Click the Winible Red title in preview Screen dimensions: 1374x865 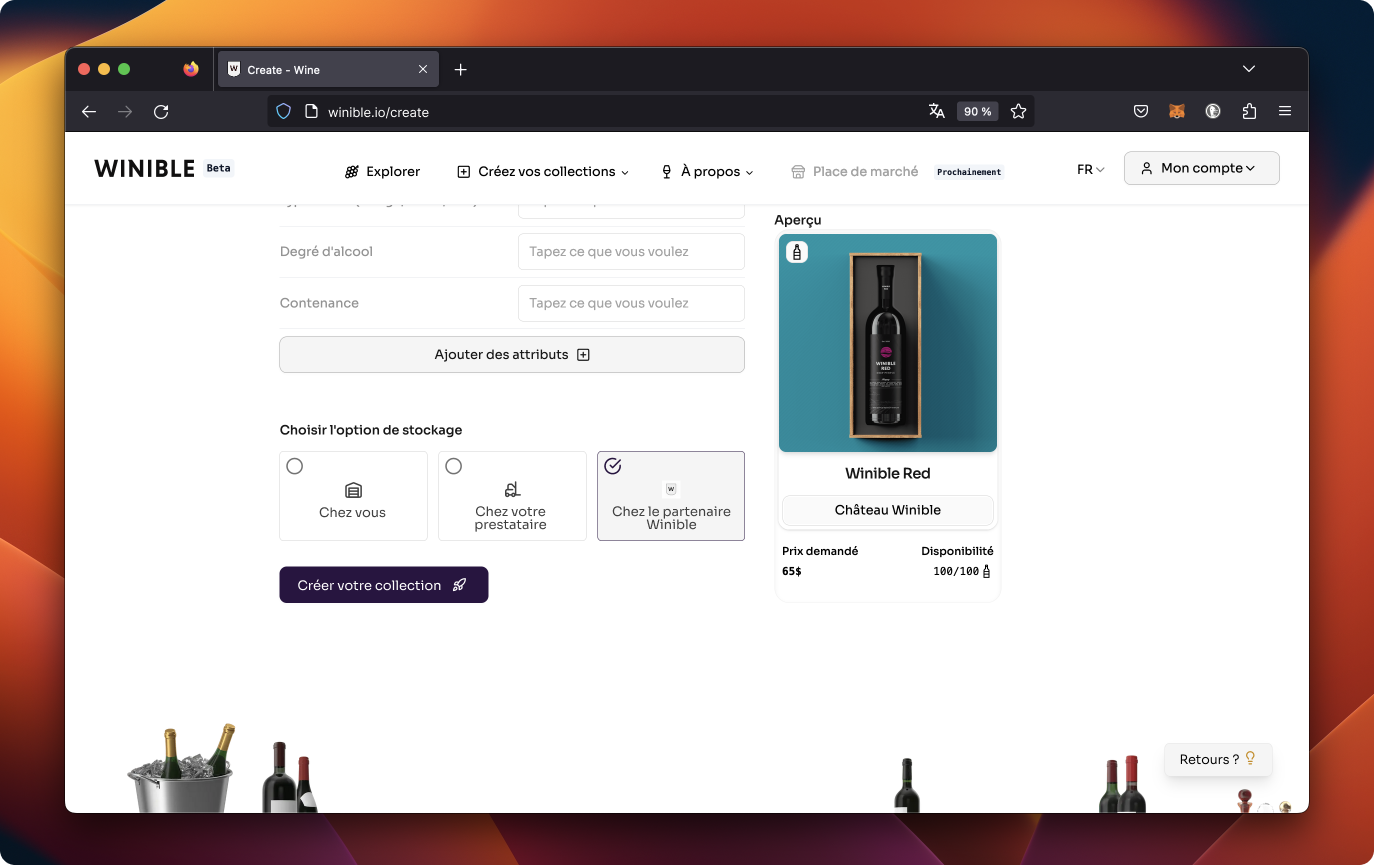[x=888, y=473]
